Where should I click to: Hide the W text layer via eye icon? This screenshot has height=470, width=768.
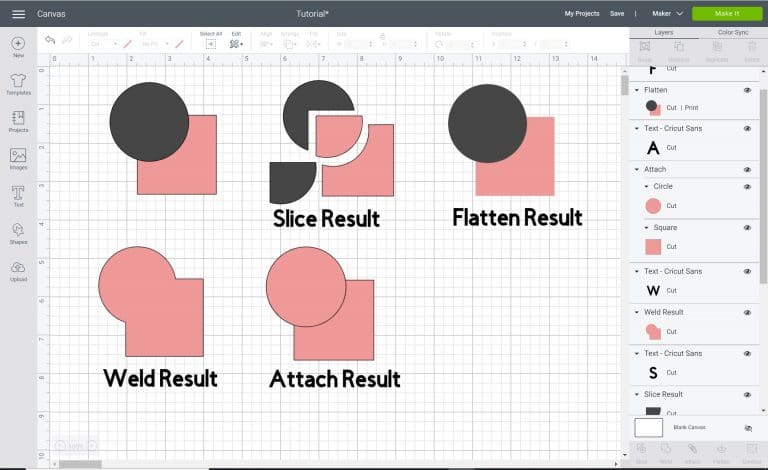click(x=747, y=271)
